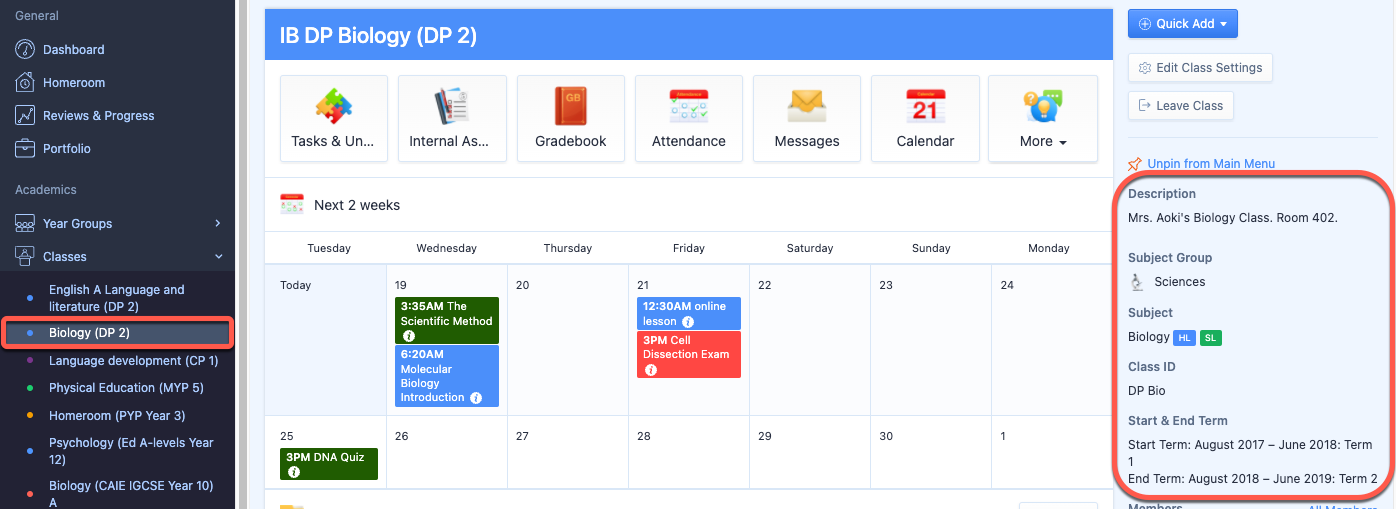This screenshot has height=509, width=1396.
Task: Open the Quick Add dropdown
Action: click(x=1183, y=24)
